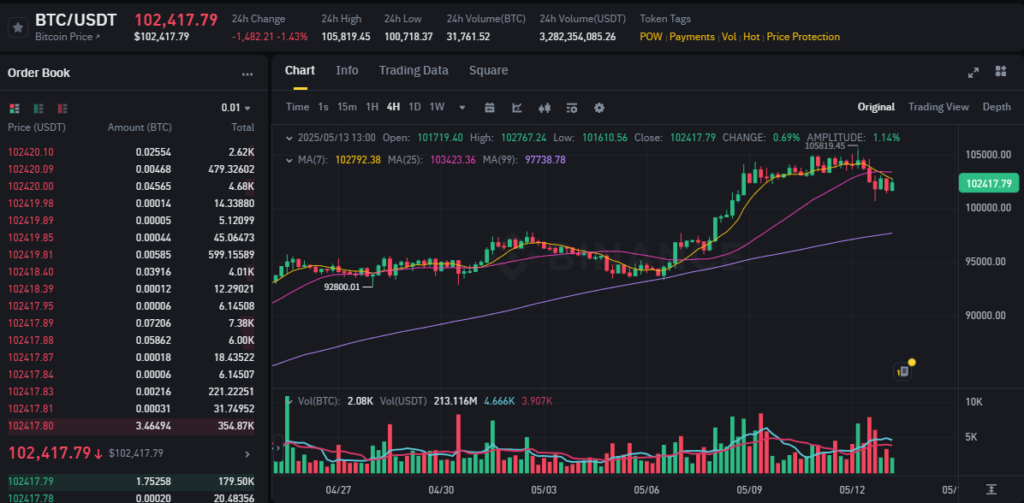Click the POW token tag

tap(650, 37)
